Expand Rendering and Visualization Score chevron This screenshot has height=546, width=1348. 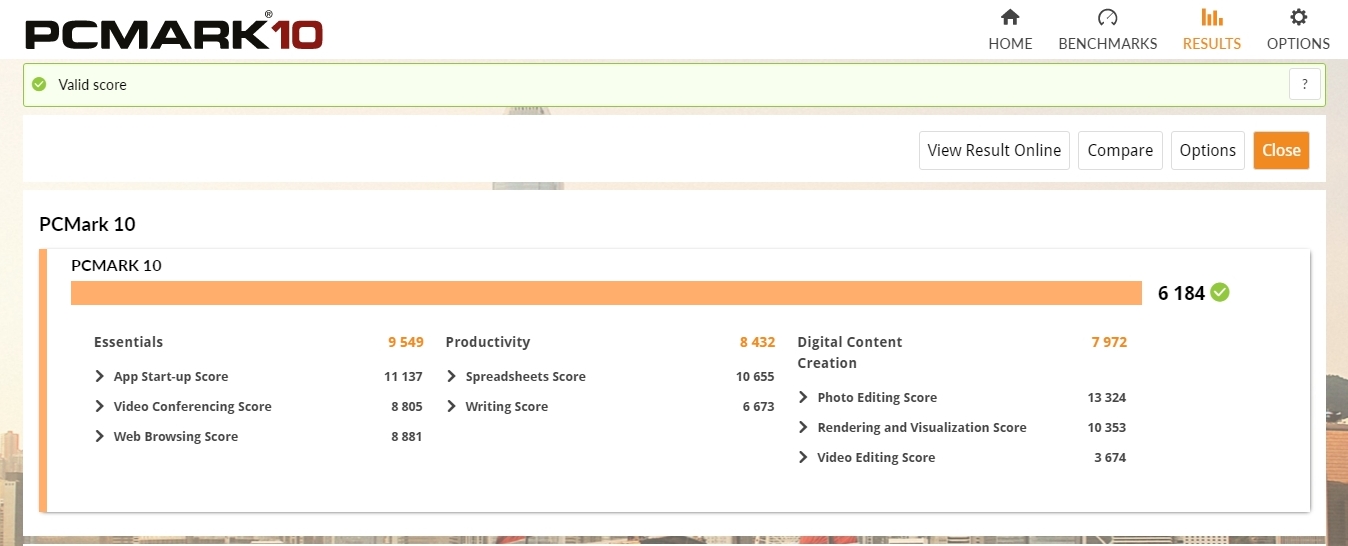[x=804, y=428]
